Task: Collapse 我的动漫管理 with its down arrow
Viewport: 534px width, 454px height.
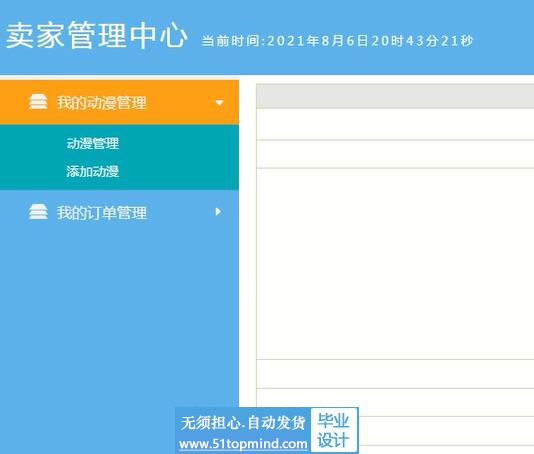Action: (219, 102)
